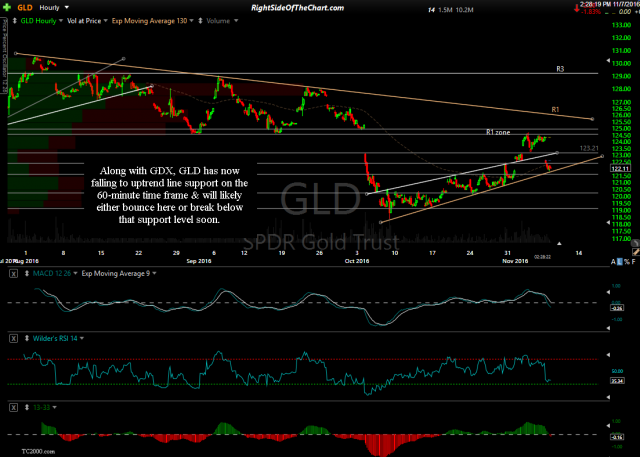The image size is (640, 457).
Task: Click the Sep 2016 date axis label
Action: [x=199, y=261]
